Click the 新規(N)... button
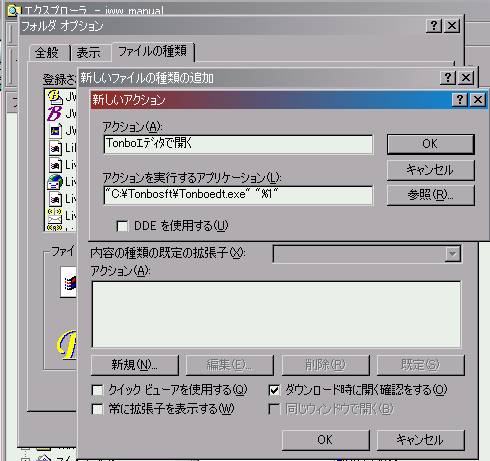Screen dimensions: 490x461 [135, 365]
